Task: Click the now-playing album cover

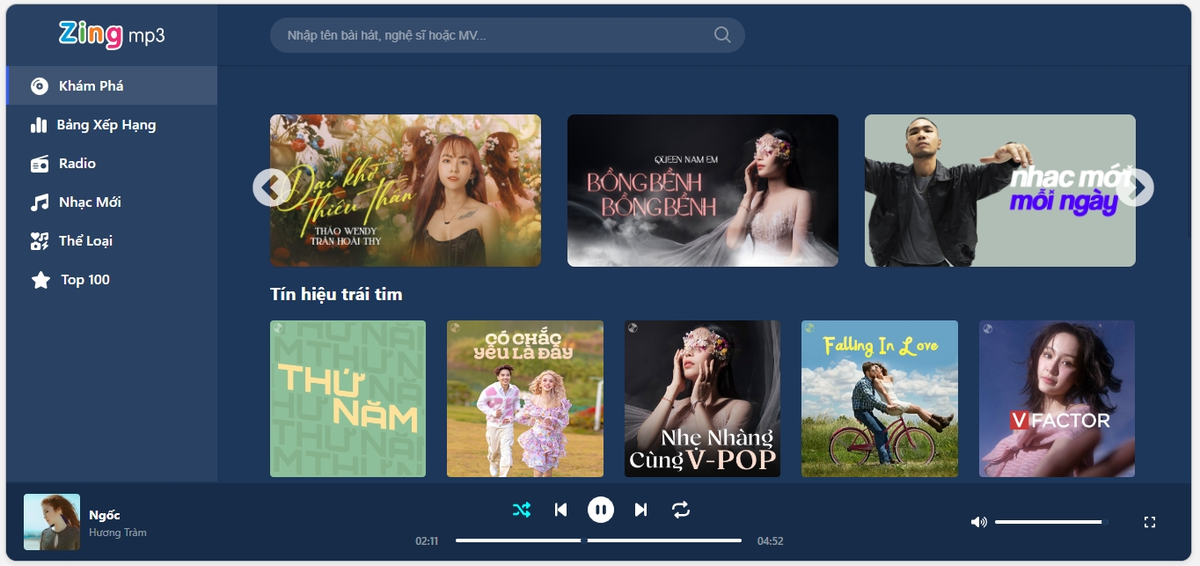Action: click(52, 522)
